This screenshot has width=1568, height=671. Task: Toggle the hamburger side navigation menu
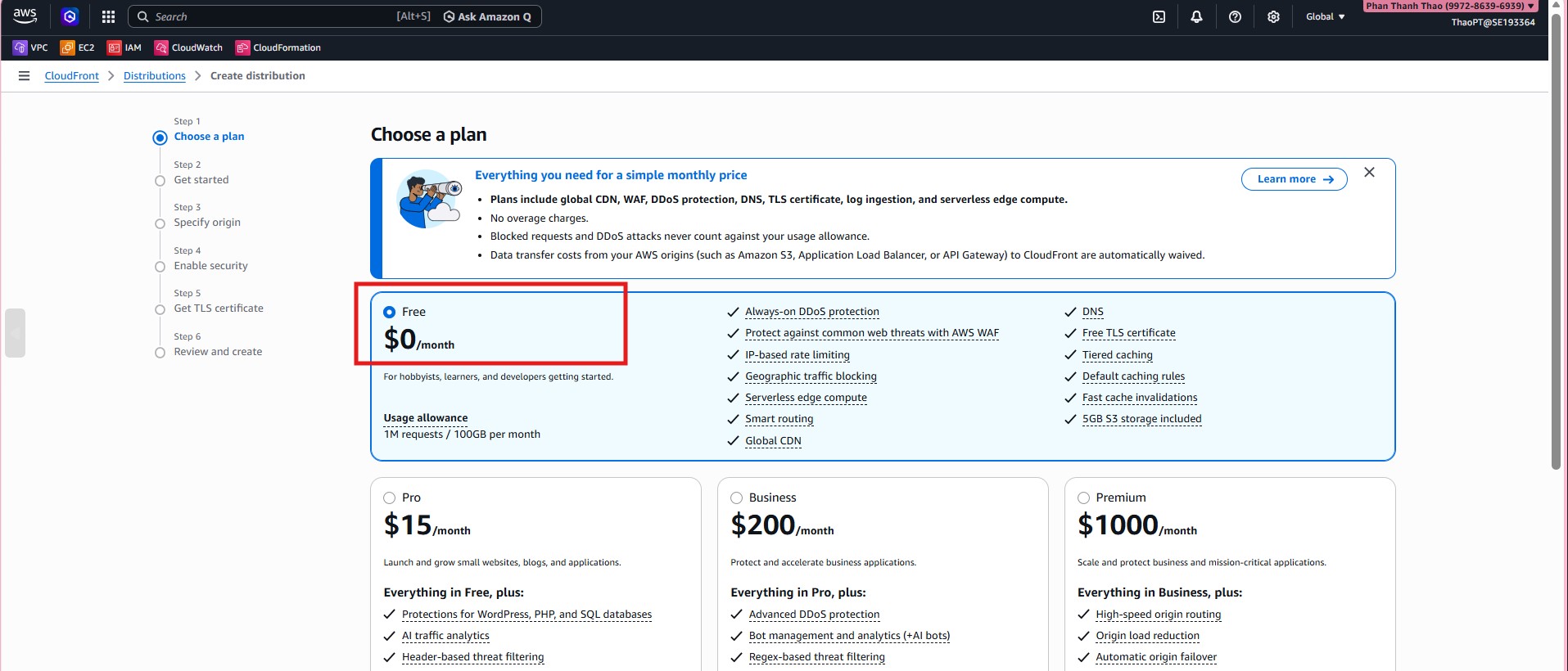pos(24,76)
